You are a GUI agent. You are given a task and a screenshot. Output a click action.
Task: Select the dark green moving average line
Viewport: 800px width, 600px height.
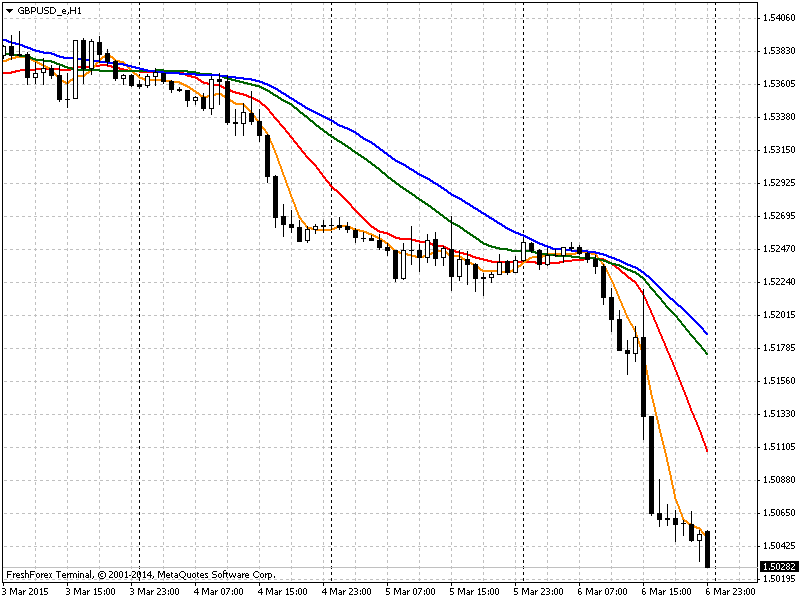pyautogui.click(x=388, y=176)
